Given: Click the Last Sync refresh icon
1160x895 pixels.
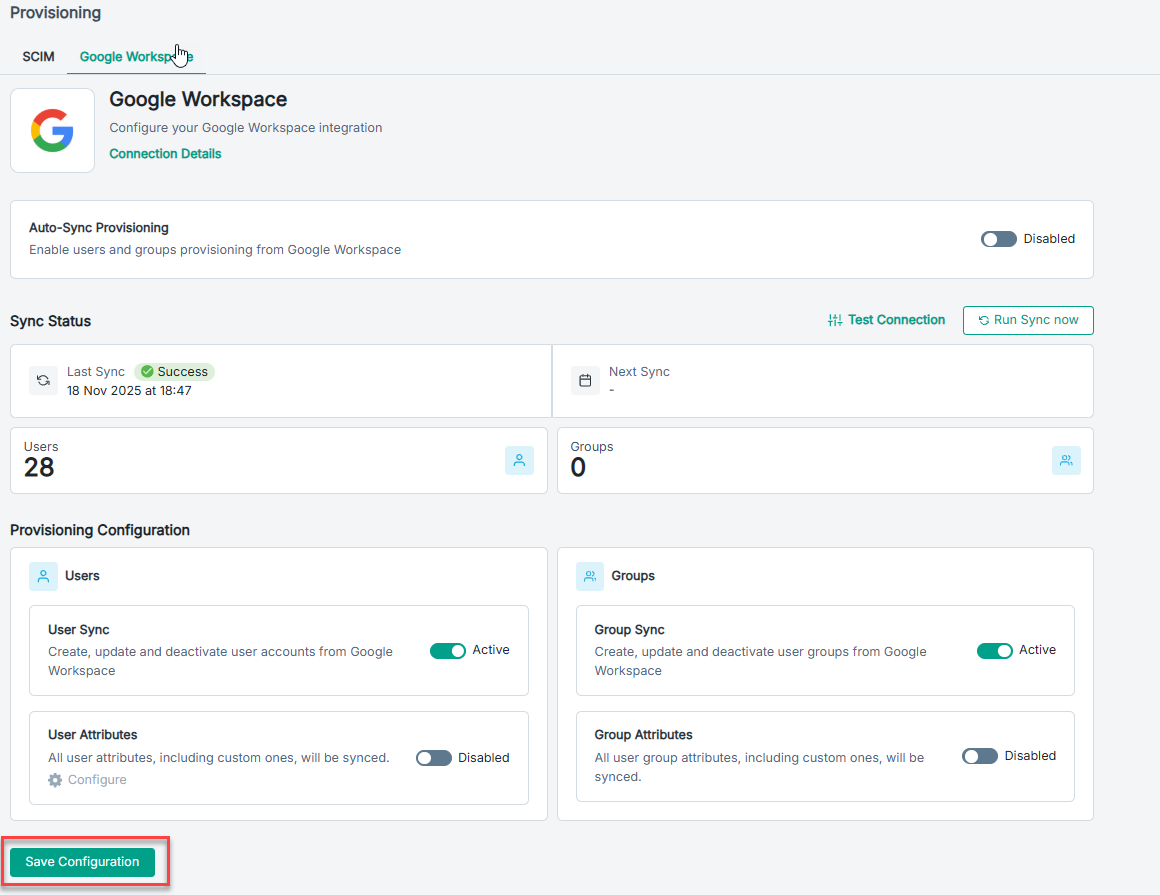Looking at the screenshot, I should point(43,381).
